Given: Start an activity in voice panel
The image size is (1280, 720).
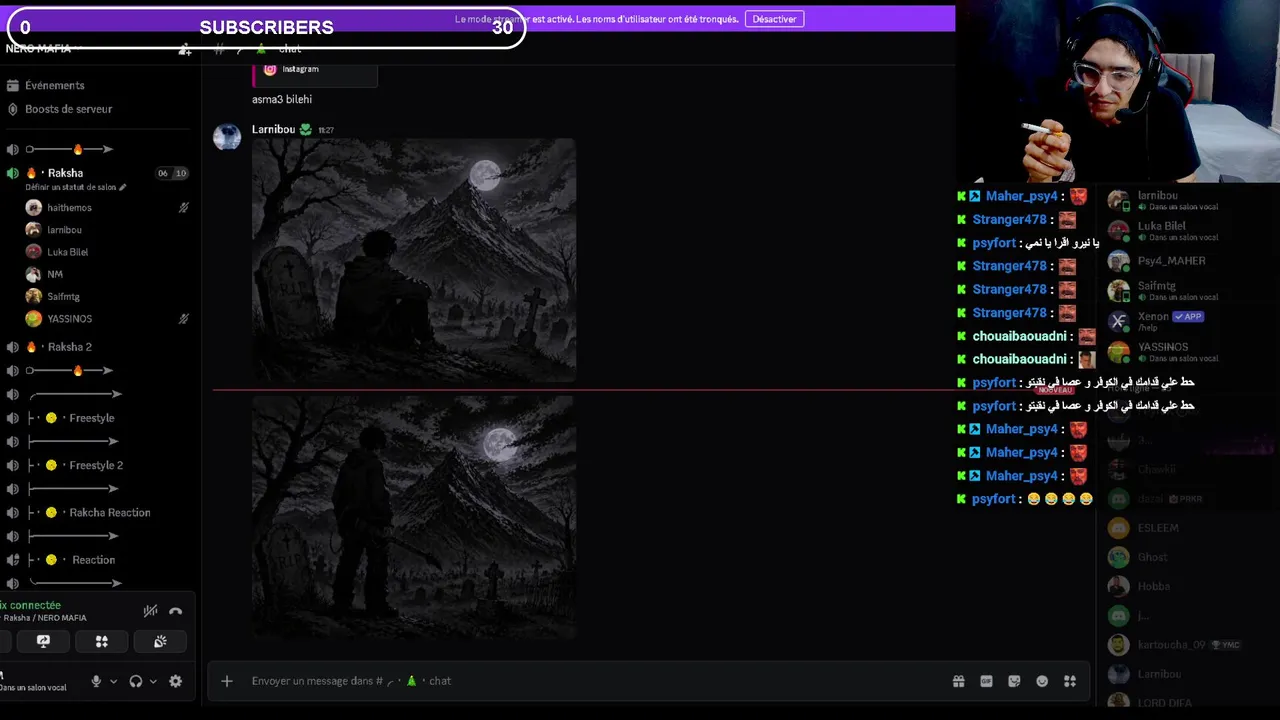Looking at the screenshot, I should tap(101, 641).
